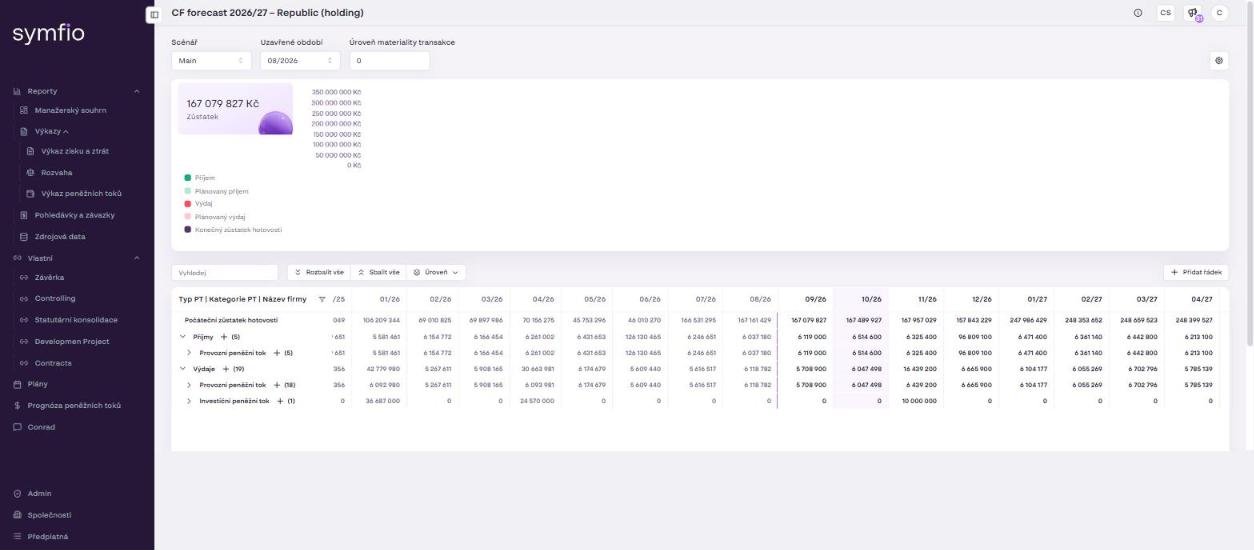Click Rozbalit vše button
The width and height of the screenshot is (1254, 550).
coord(319,272)
